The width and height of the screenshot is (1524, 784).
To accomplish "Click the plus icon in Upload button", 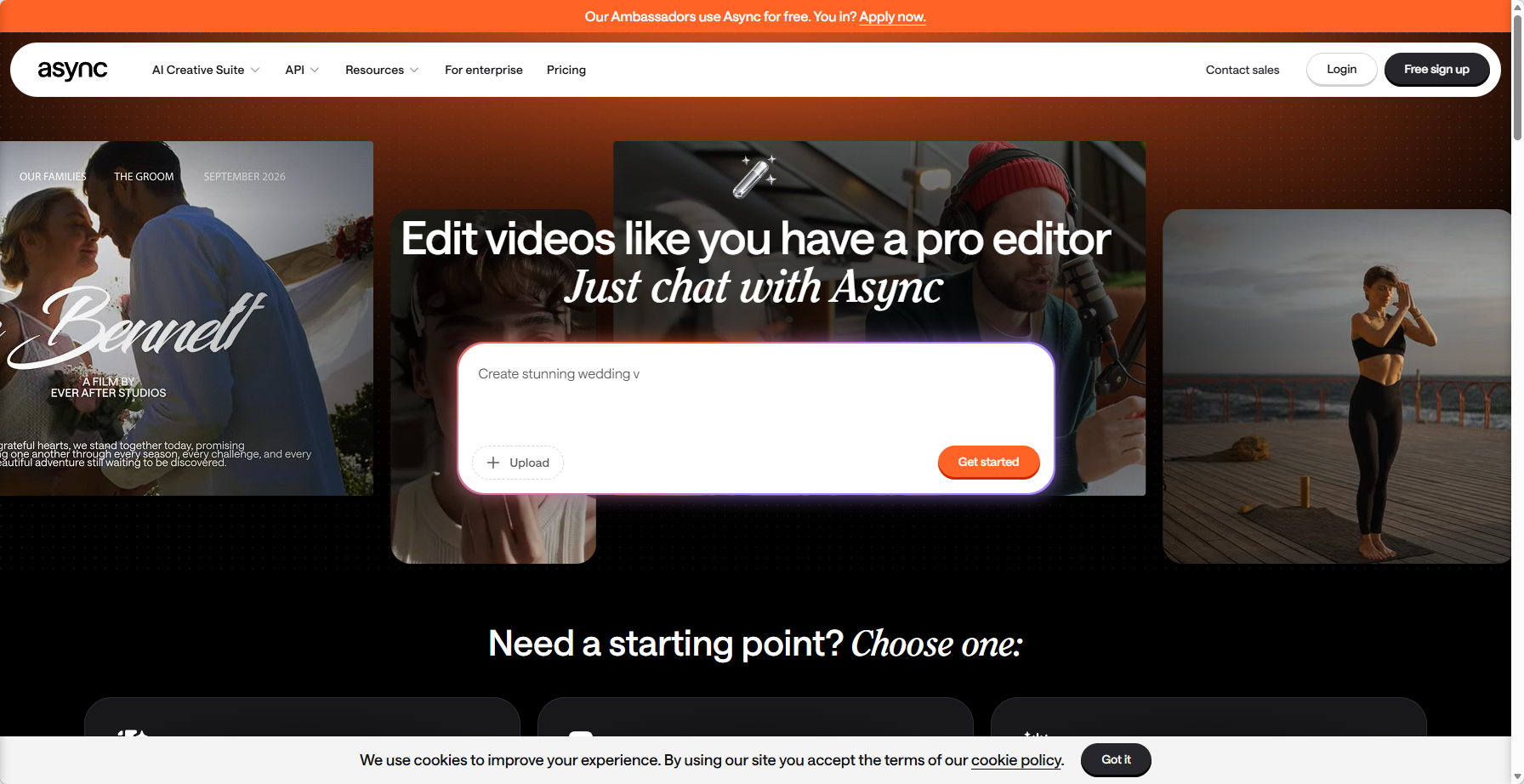I will click(493, 463).
